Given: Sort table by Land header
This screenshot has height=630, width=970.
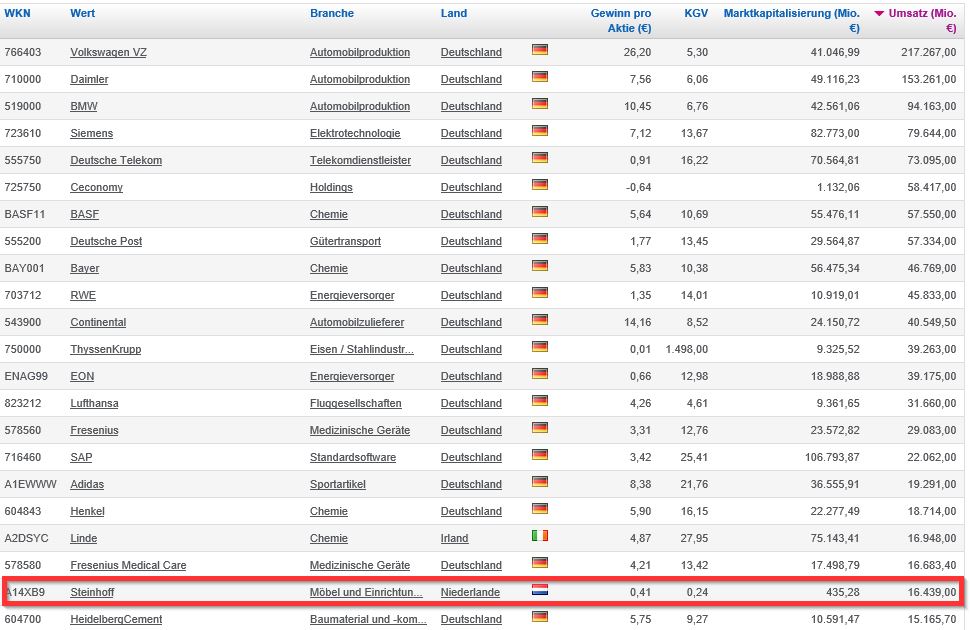Looking at the screenshot, I should (453, 13).
